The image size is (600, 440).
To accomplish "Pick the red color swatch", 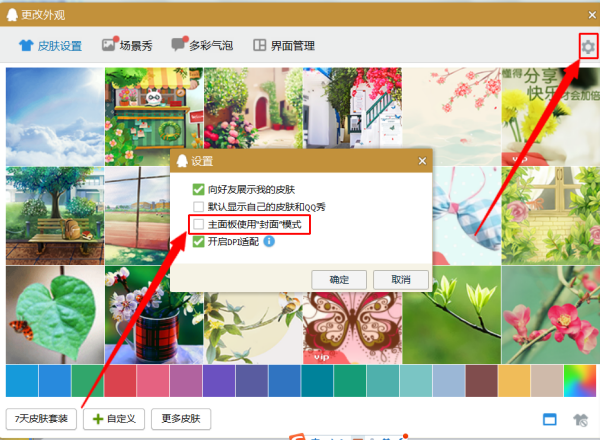I will point(121,381).
